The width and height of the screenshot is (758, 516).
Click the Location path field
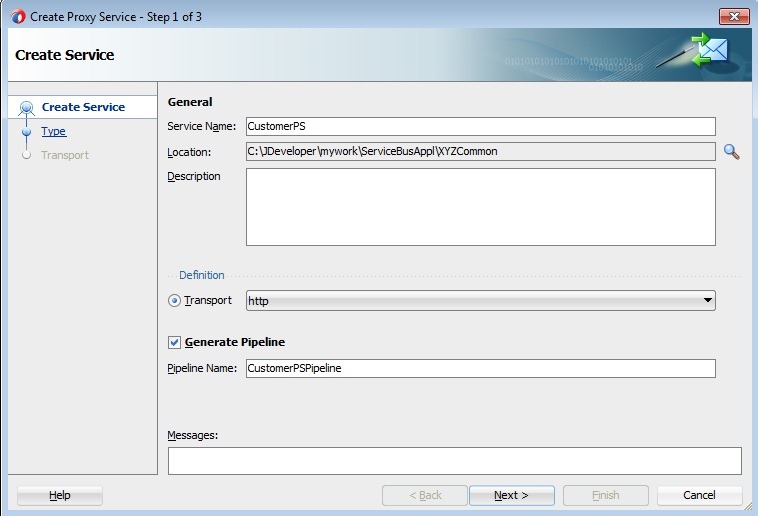480,152
